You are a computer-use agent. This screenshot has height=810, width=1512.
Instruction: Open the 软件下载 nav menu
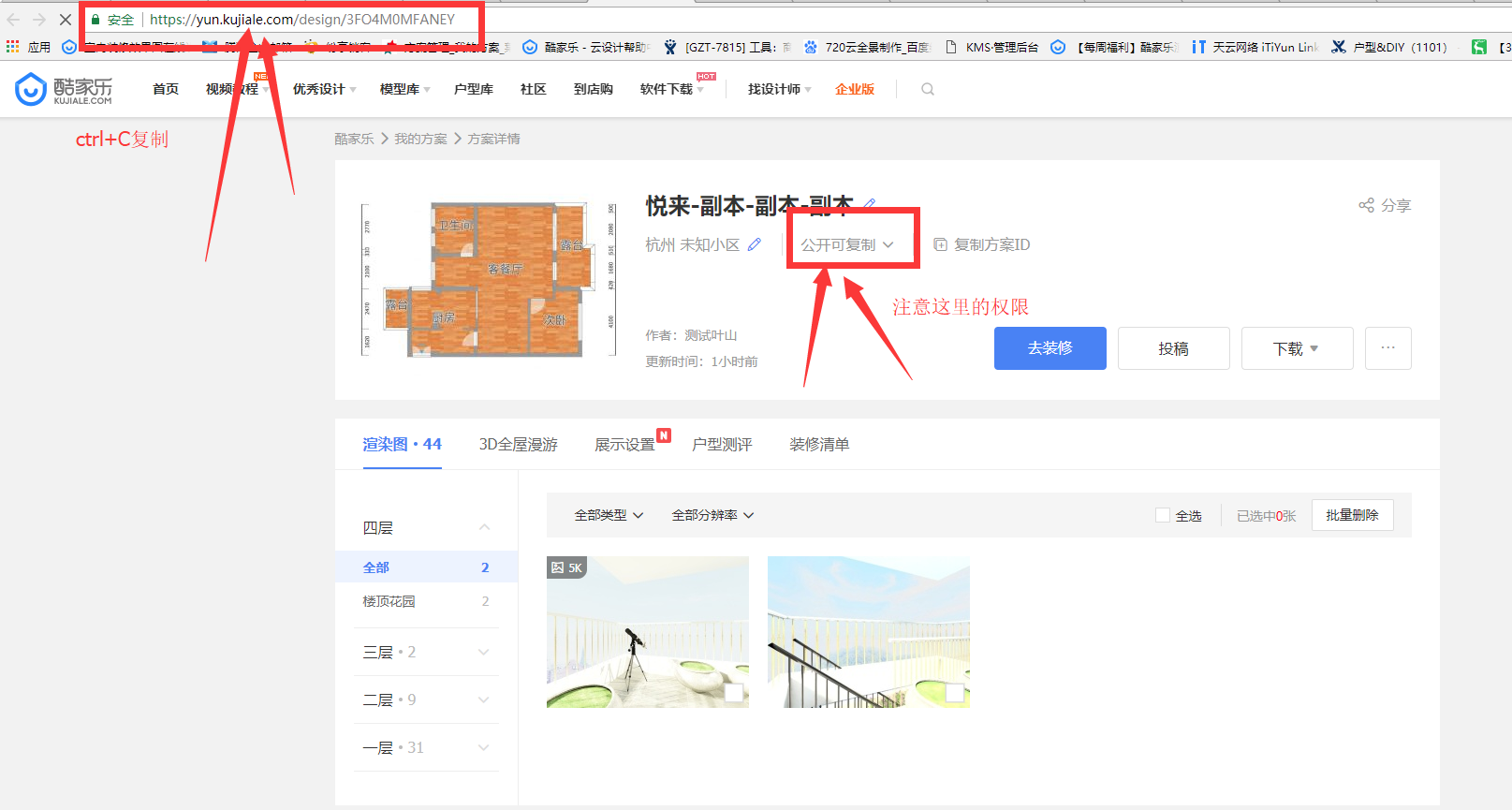(x=671, y=89)
